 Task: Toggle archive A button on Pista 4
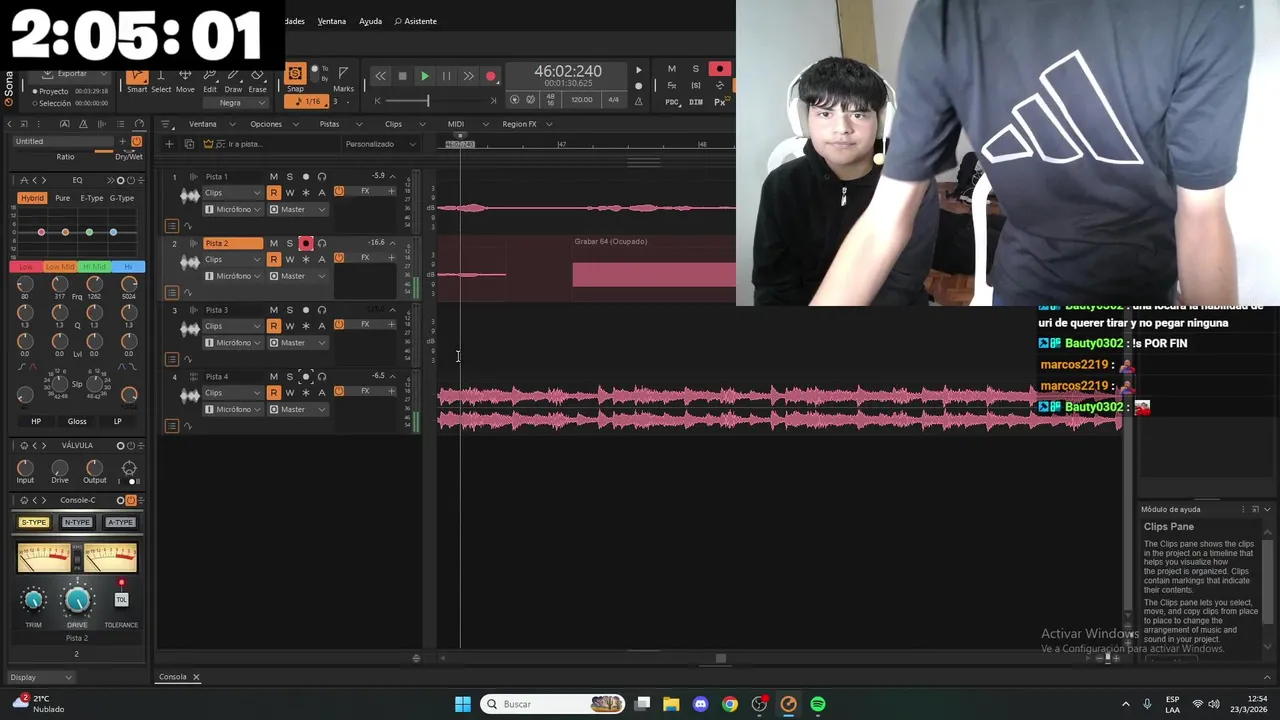pos(321,393)
